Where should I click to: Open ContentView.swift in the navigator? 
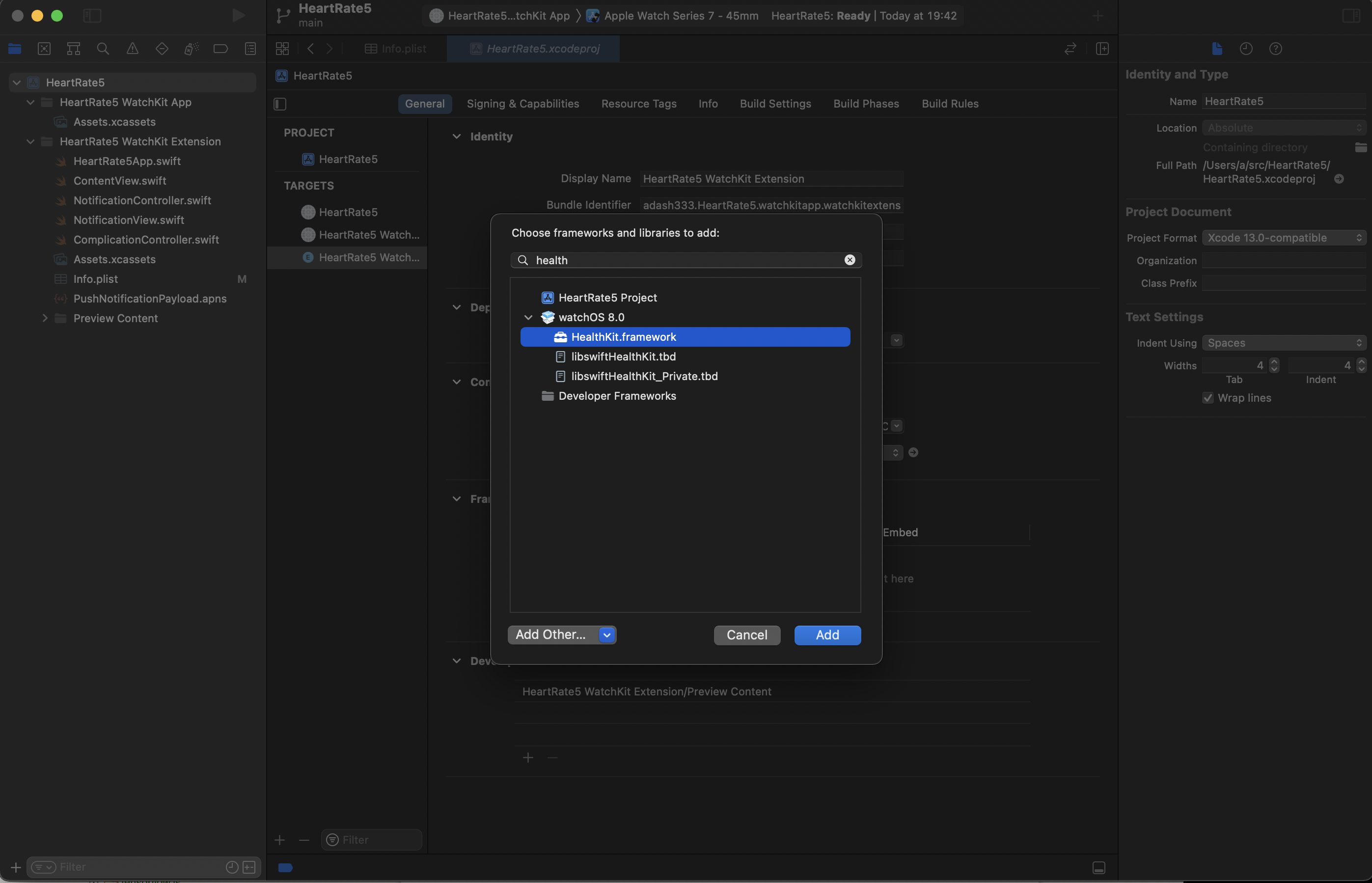120,181
